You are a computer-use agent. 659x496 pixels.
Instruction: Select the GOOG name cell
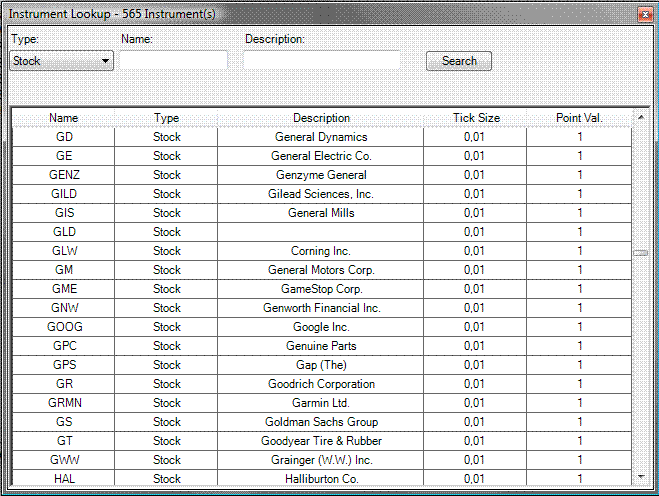(x=63, y=327)
